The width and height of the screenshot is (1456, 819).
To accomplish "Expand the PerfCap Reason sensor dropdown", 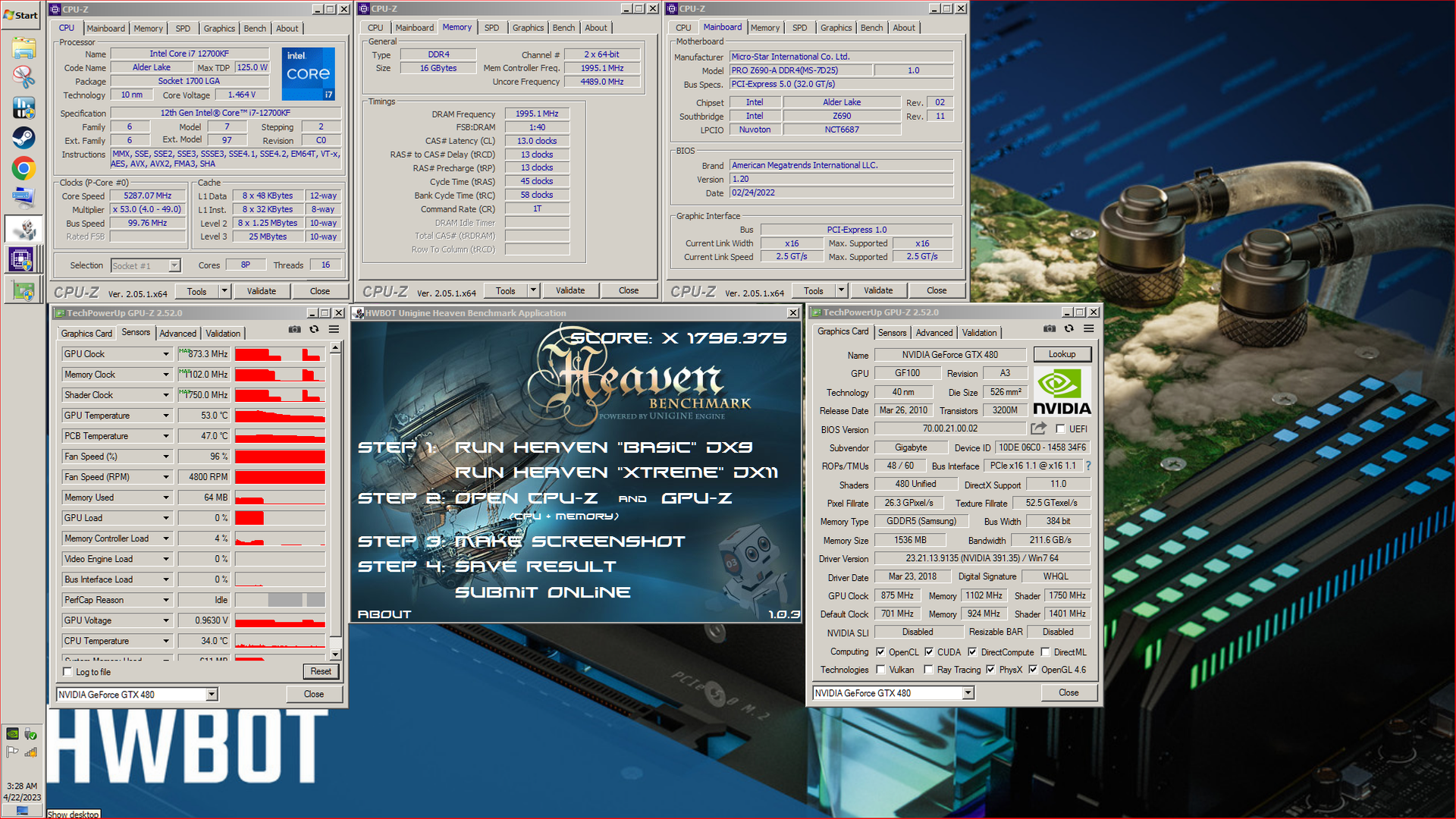I will coord(166,600).
